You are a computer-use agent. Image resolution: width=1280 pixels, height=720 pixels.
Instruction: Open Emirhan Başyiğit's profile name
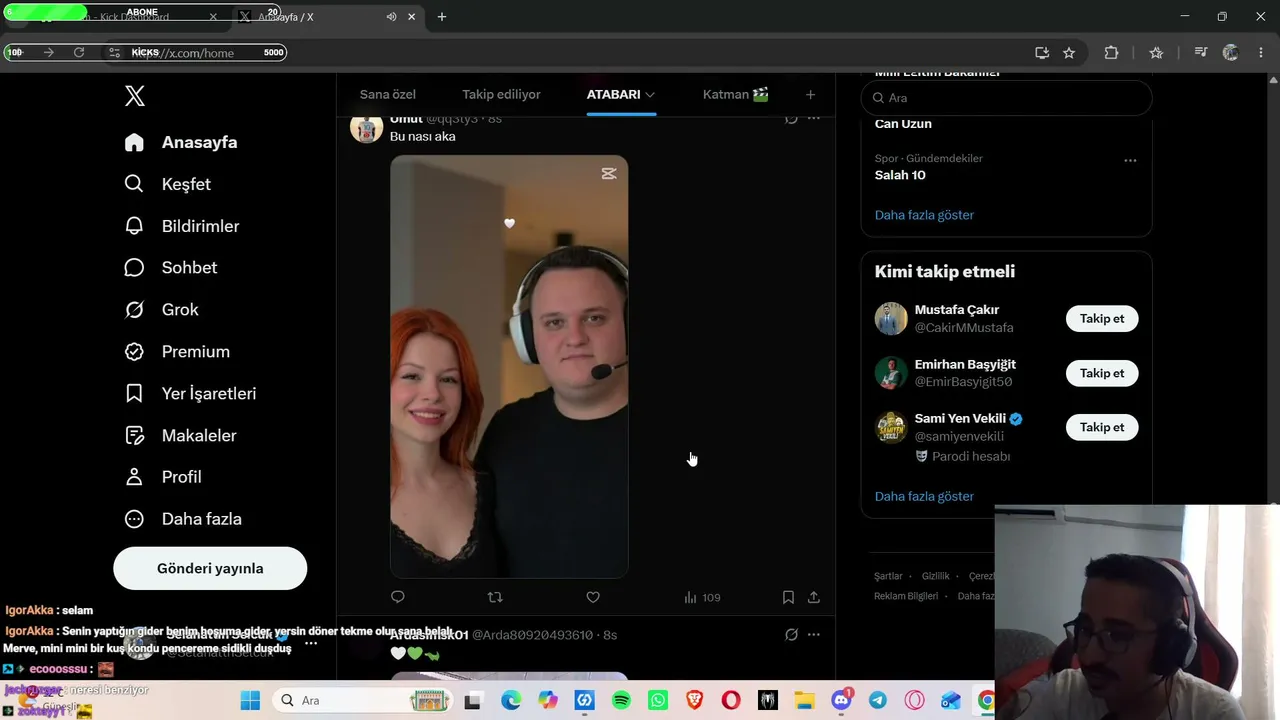pyautogui.click(x=965, y=364)
